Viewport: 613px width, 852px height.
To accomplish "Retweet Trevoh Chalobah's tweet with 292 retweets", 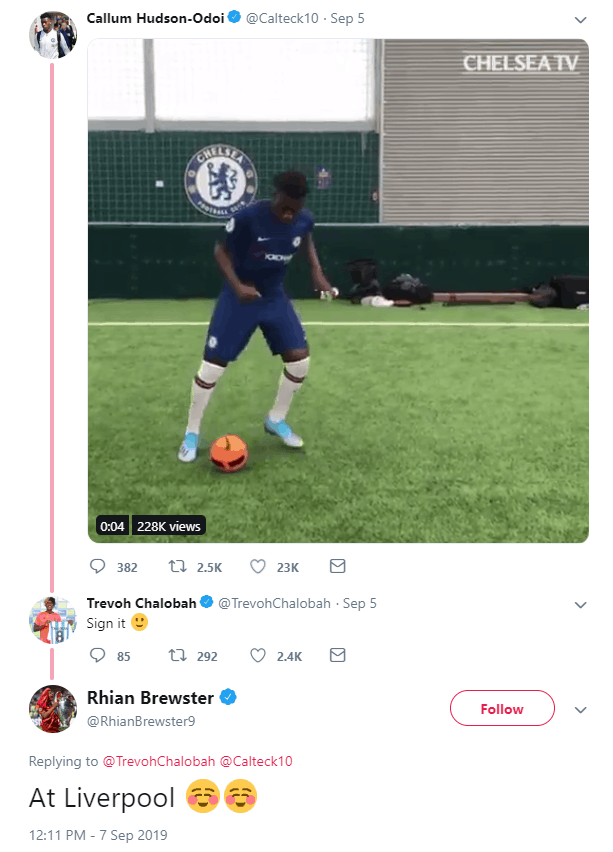I will (x=177, y=655).
